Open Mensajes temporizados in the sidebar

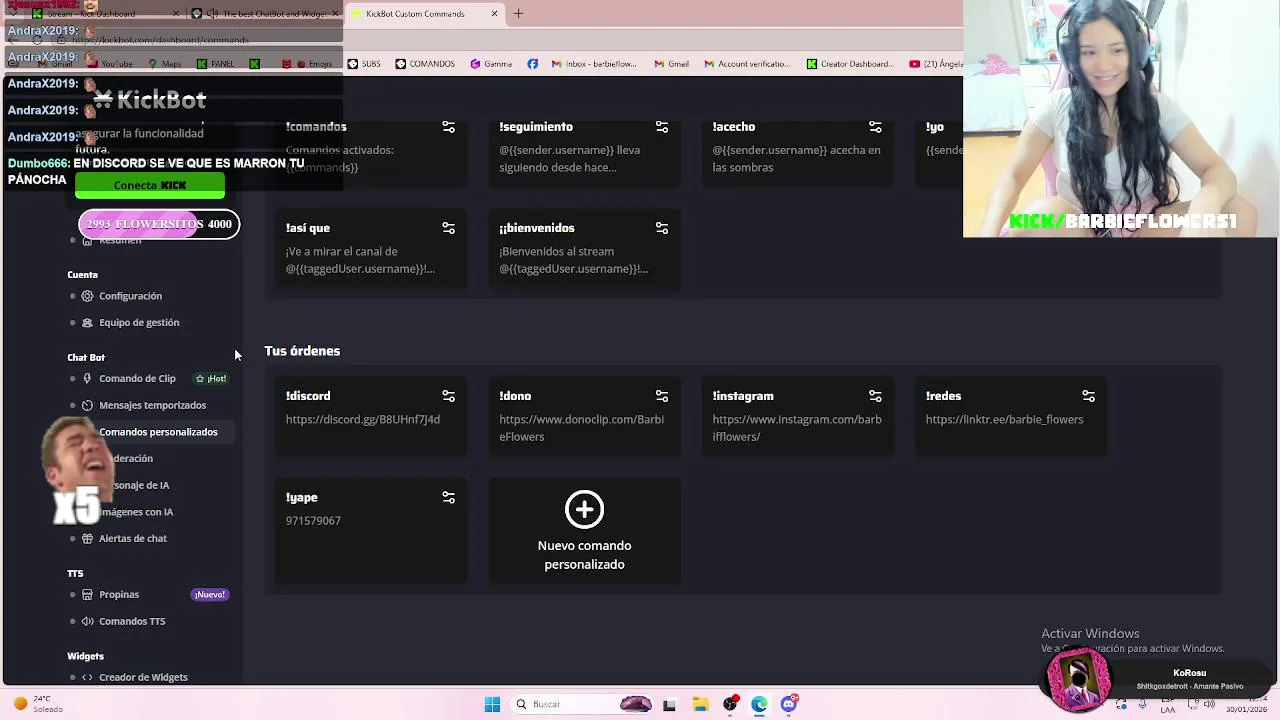(152, 405)
